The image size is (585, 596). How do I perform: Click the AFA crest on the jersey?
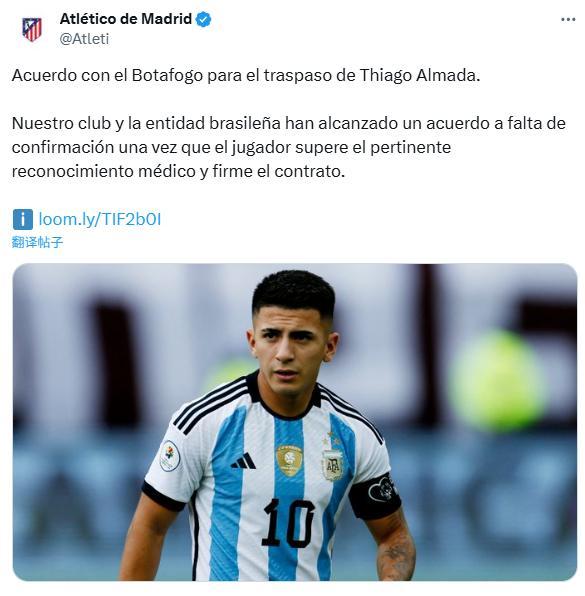[332, 465]
